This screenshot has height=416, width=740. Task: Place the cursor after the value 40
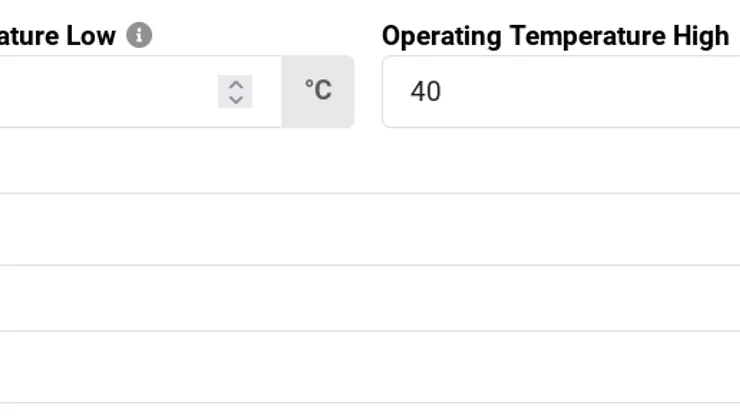point(442,92)
